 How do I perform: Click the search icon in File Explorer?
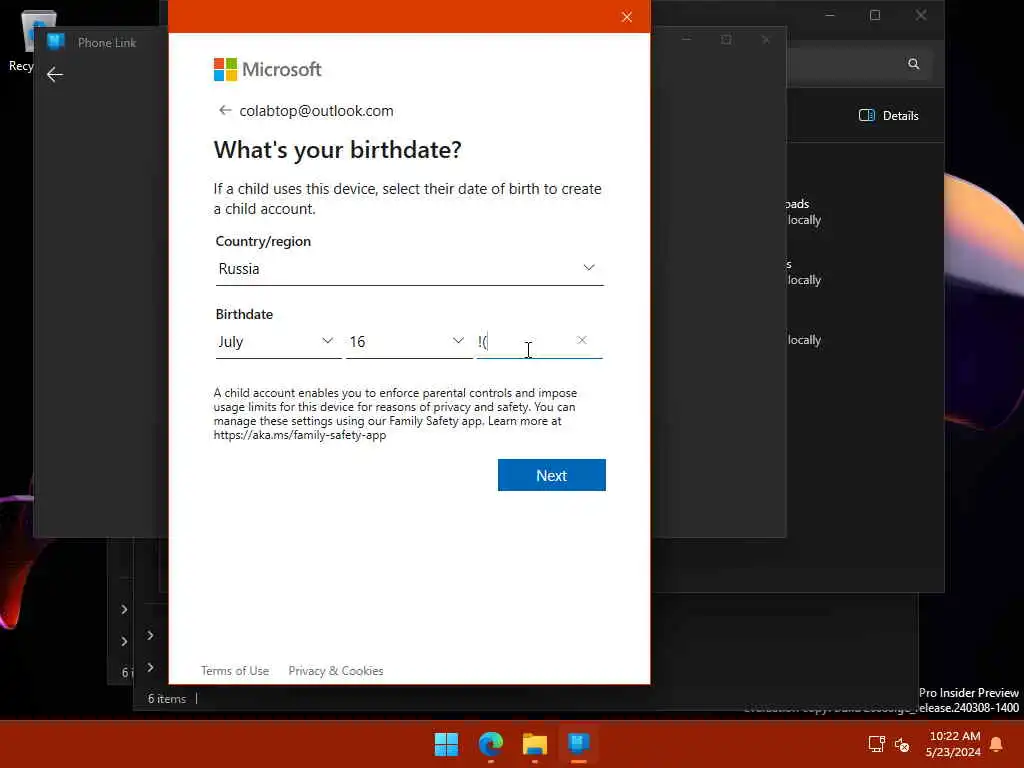point(914,64)
